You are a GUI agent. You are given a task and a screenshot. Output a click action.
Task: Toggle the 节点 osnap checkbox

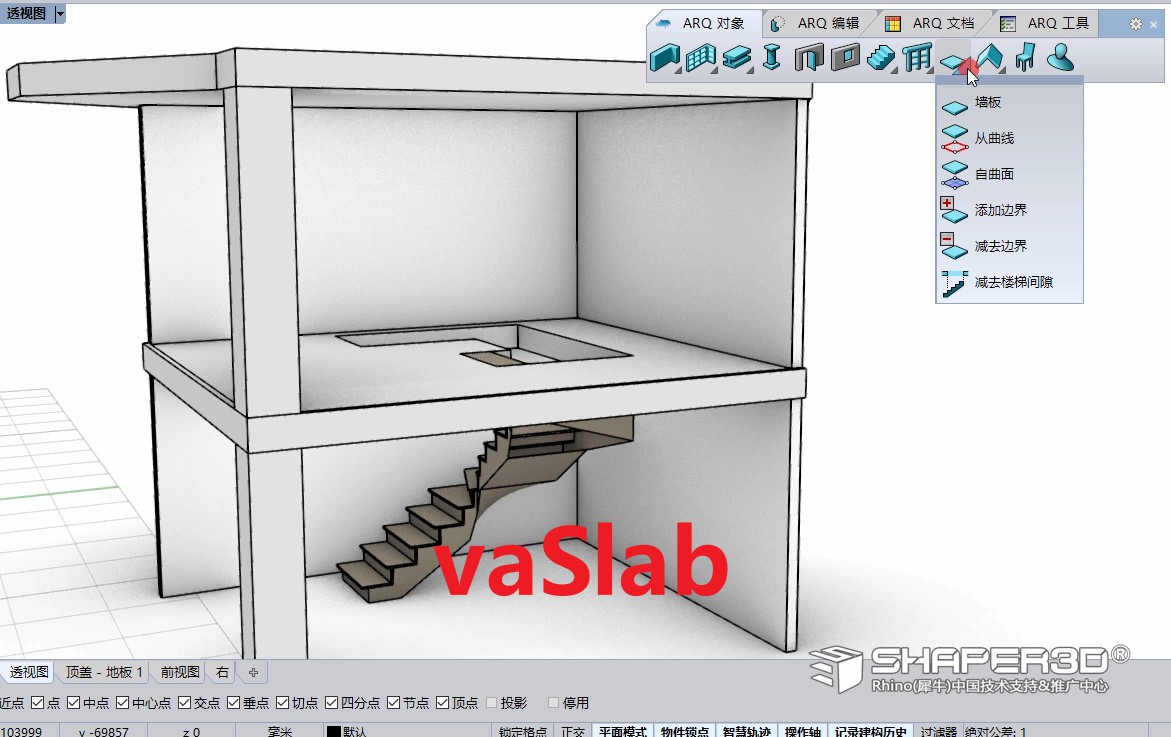pyautogui.click(x=394, y=703)
